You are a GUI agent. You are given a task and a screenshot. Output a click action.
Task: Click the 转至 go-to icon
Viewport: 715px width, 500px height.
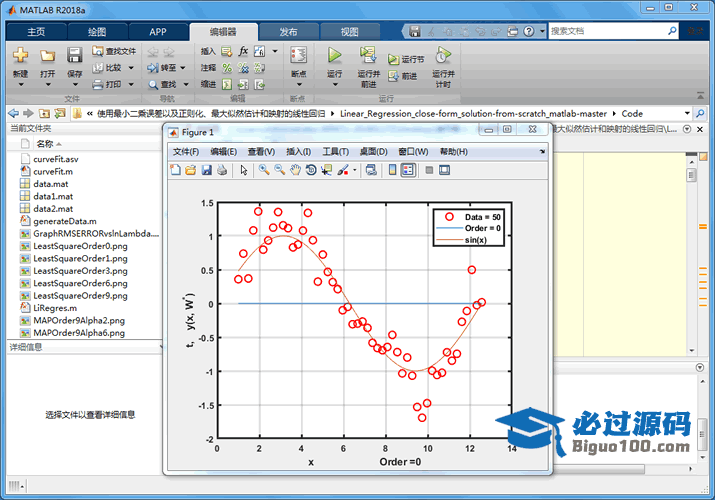pos(153,68)
